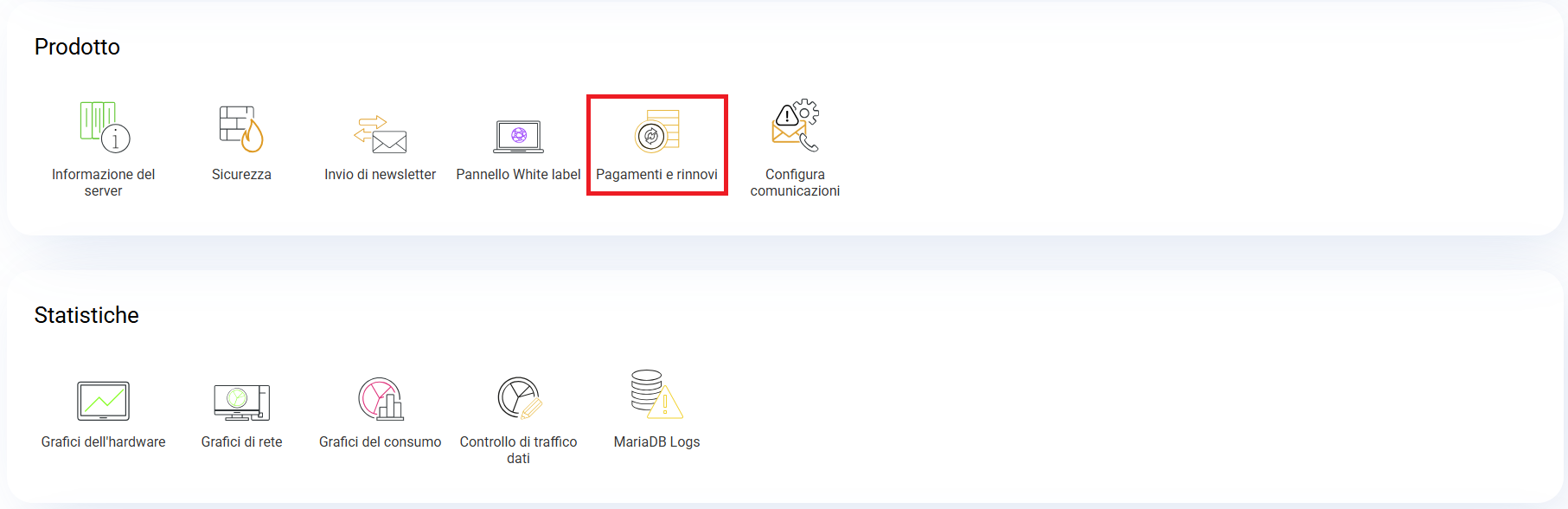Click the Grafici di rete icon
This screenshot has width=1568, height=509.
pyautogui.click(x=241, y=402)
